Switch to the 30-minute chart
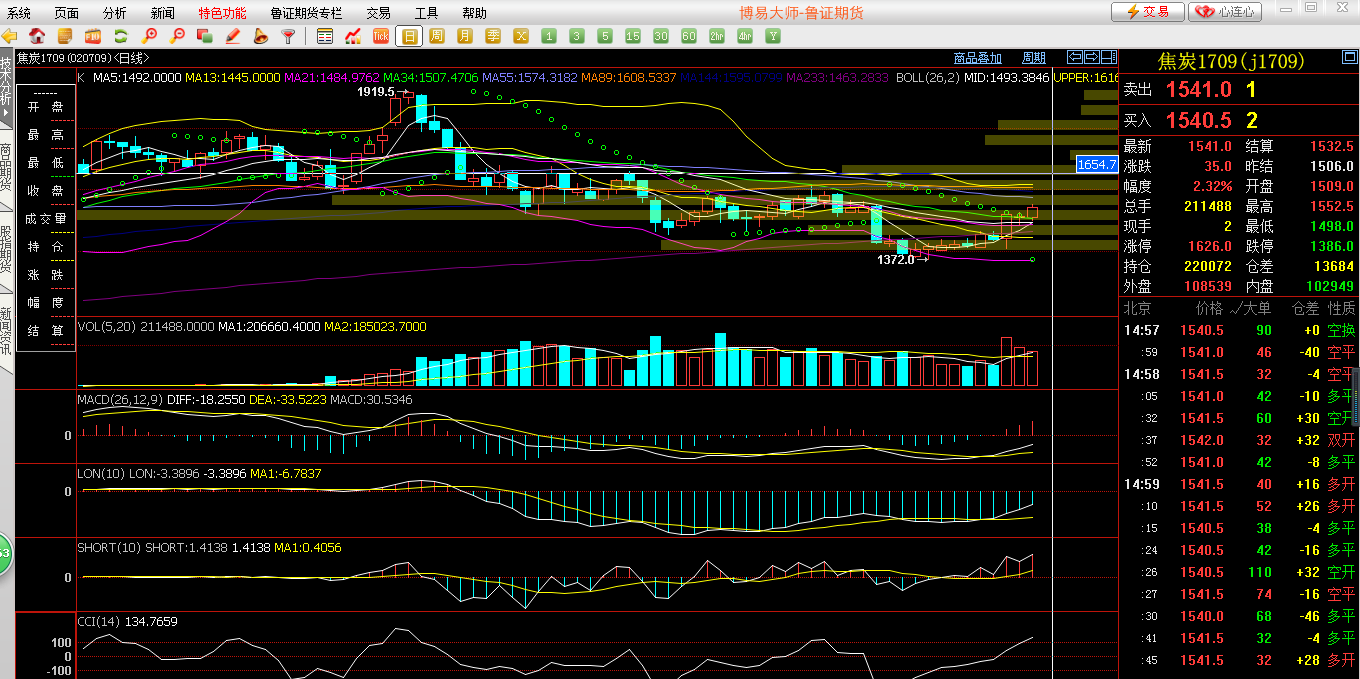Screen dimensions: 1360x679 pyautogui.click(x=661, y=36)
